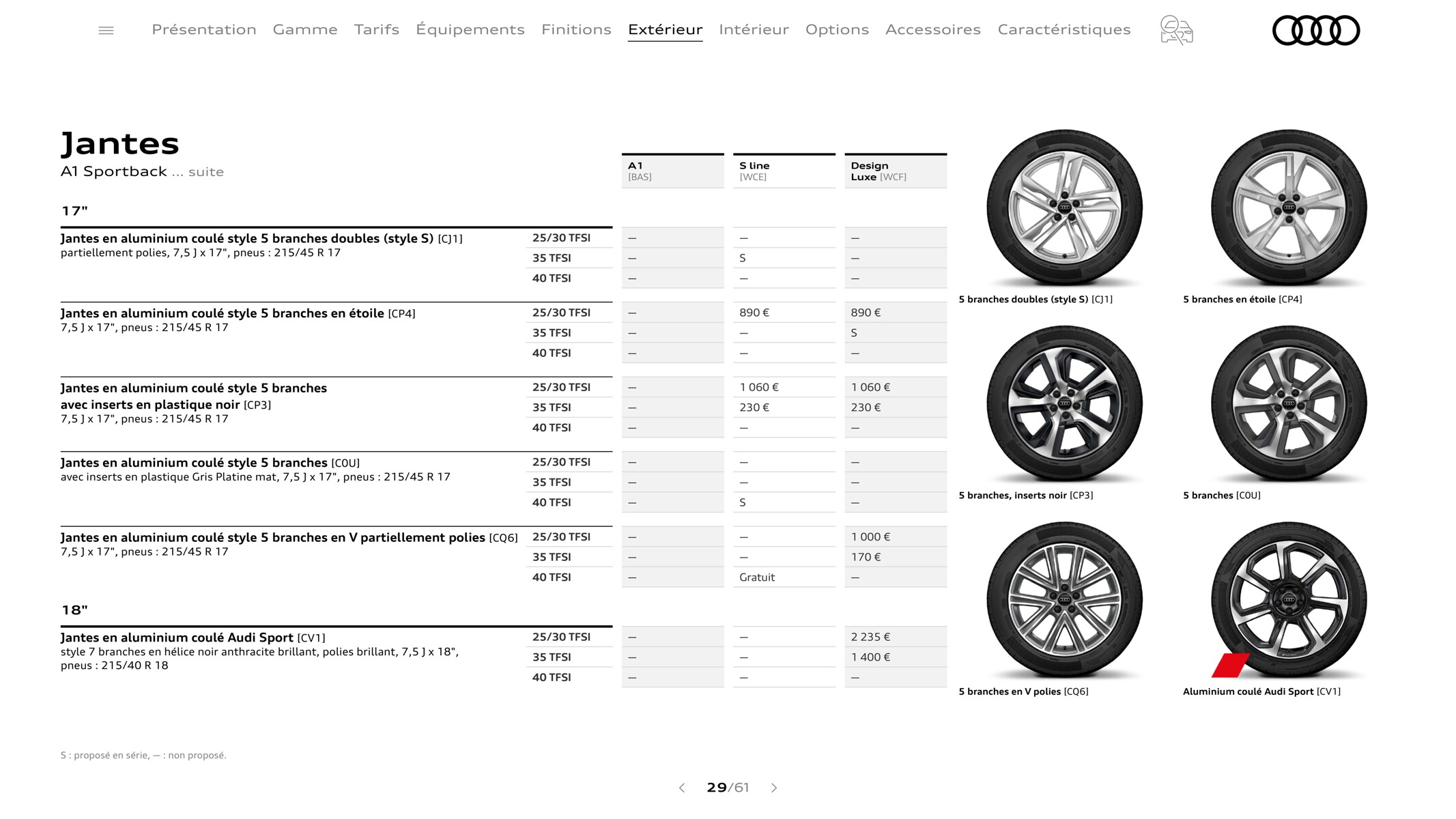Open the dealer contact icon
Screen dimensions: 1456x819
click(1176, 30)
